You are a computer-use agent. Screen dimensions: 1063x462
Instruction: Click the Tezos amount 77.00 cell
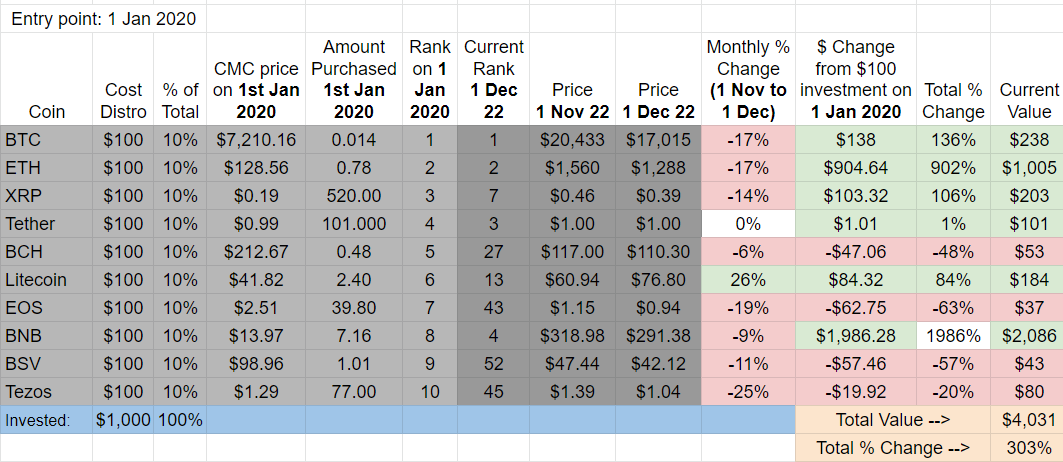click(353, 391)
